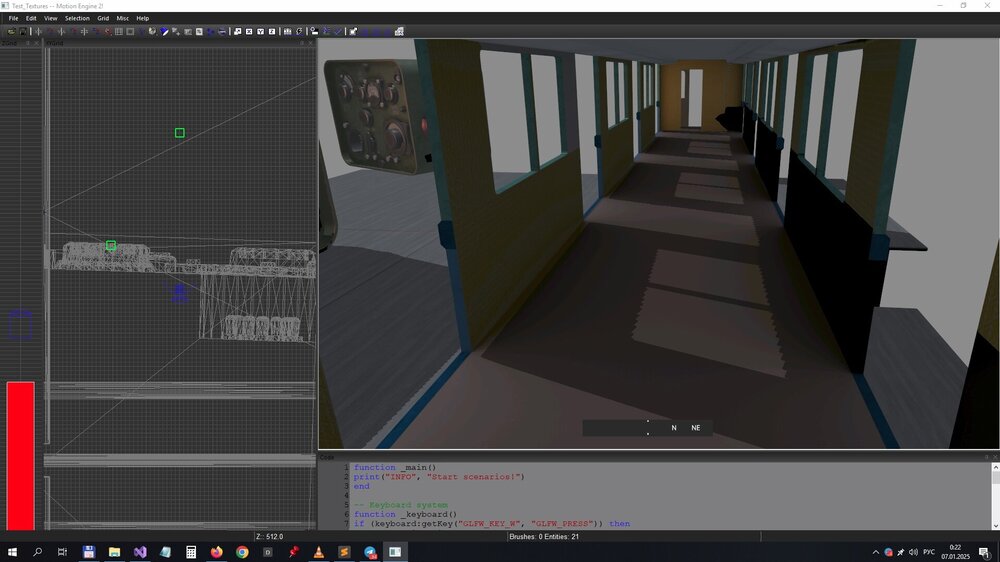The height and width of the screenshot is (562, 1000).
Task: Open the File menu
Action: pyautogui.click(x=13, y=18)
